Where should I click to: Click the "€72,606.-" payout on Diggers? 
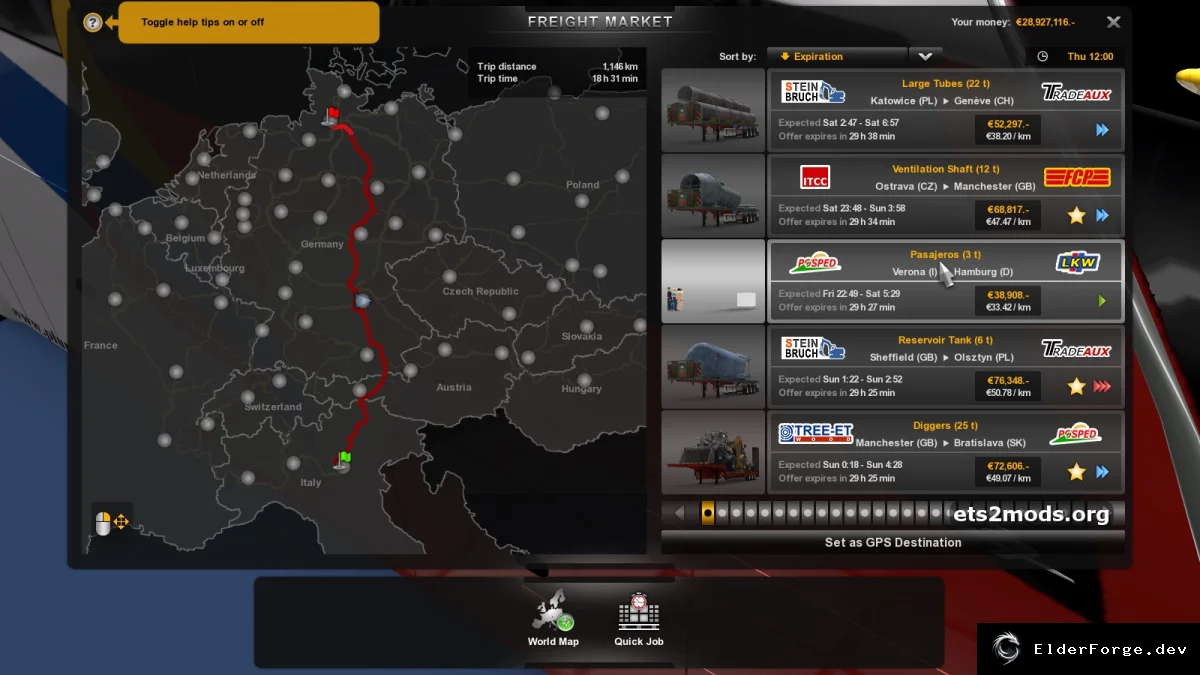tap(1008, 466)
